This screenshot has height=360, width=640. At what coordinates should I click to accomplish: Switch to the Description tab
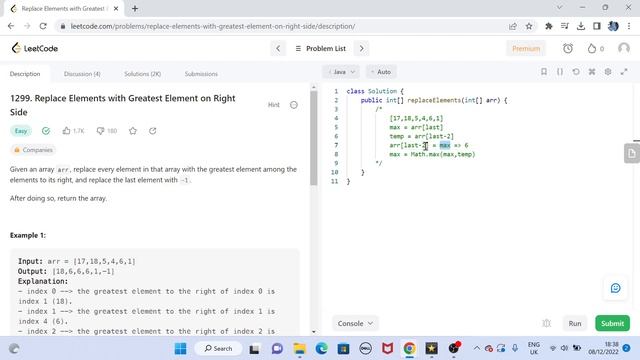(x=25, y=74)
